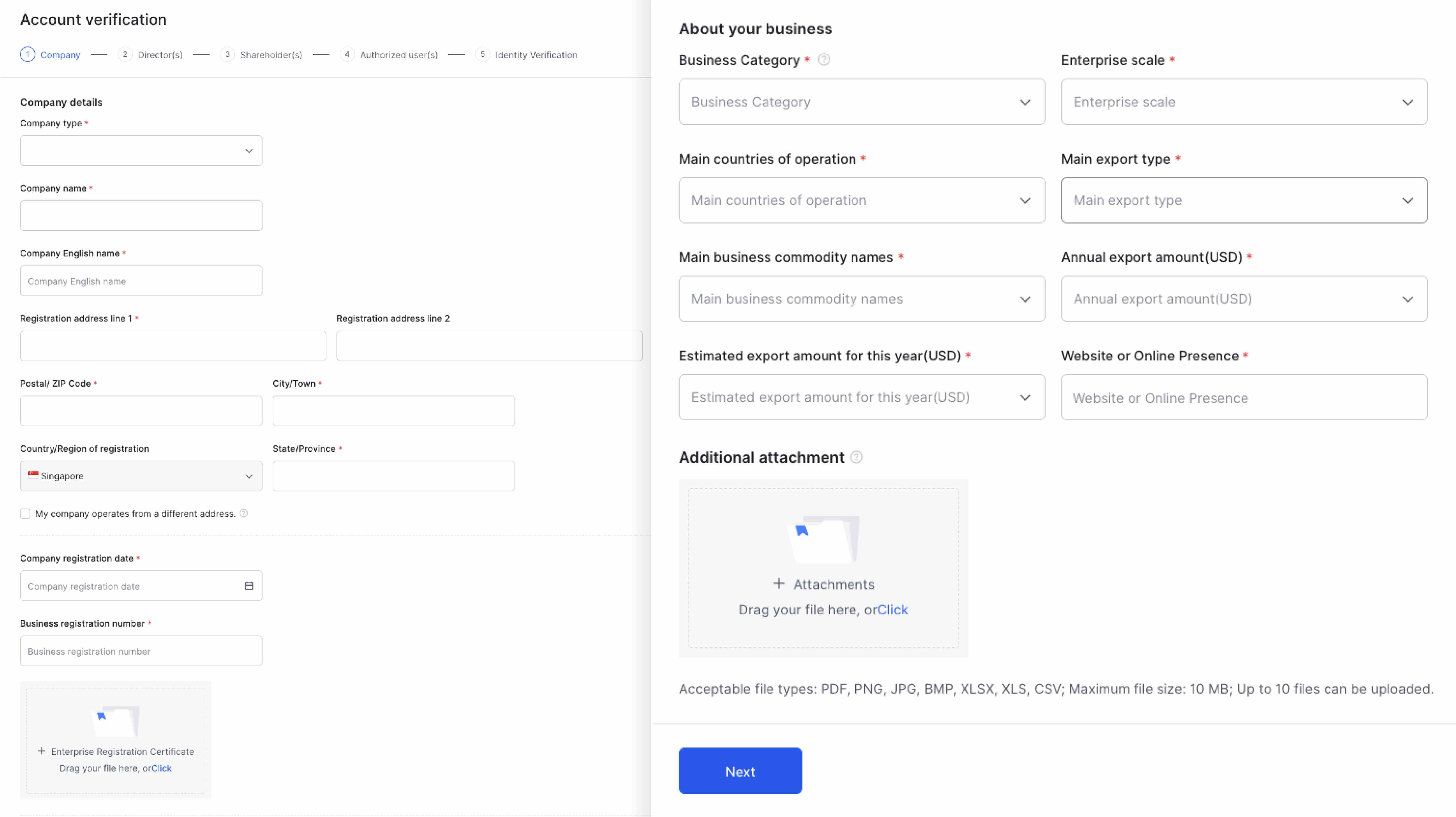Open Main countries of operation dropdown
1456x817 pixels.
pyautogui.click(x=861, y=201)
